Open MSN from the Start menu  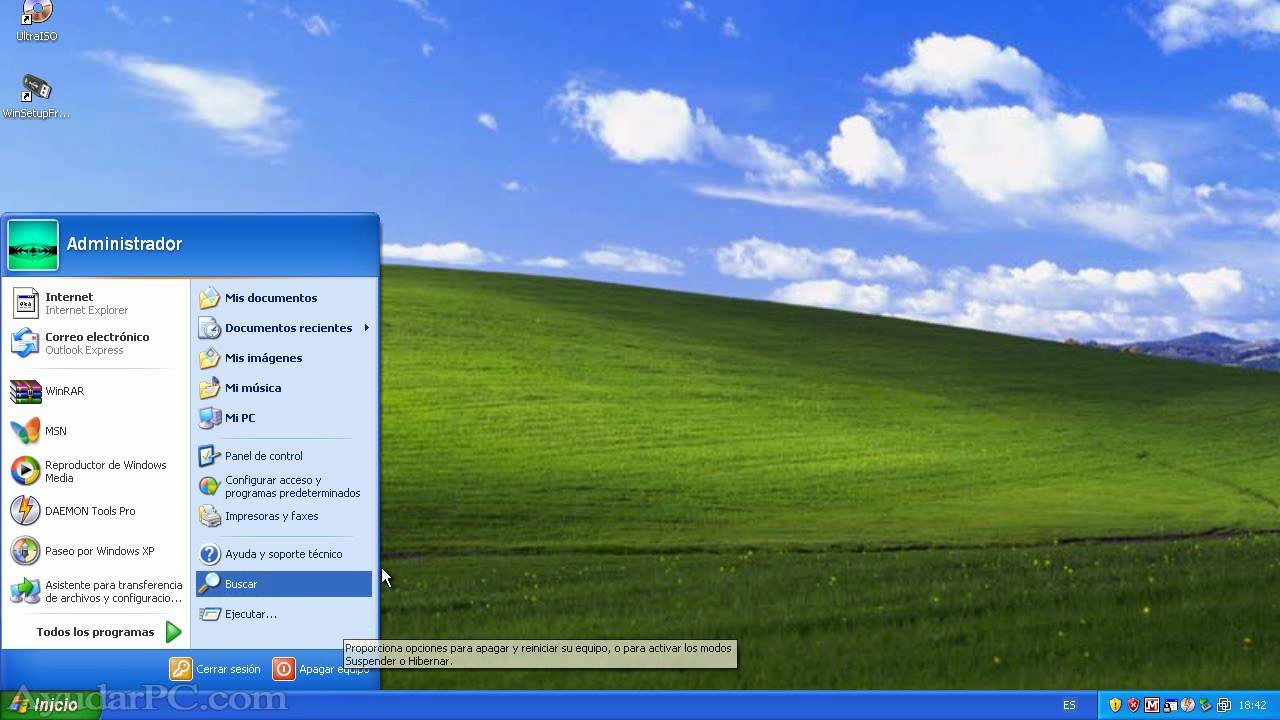click(96, 431)
